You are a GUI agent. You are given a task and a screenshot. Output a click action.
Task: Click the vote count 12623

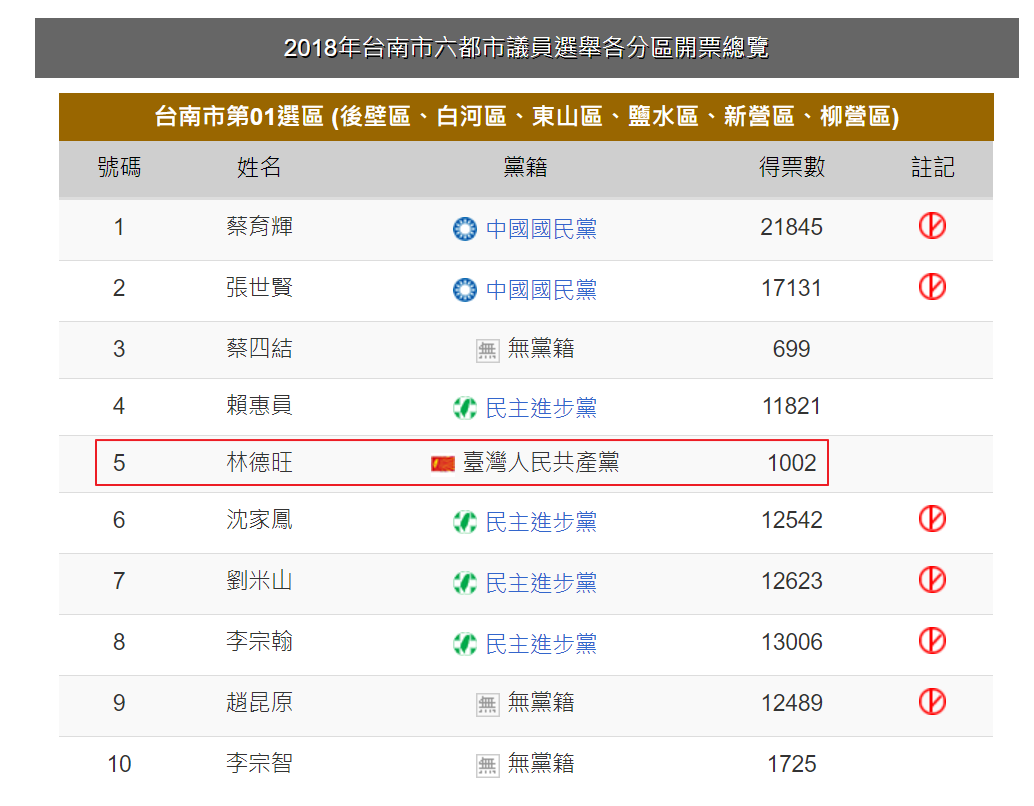tap(791, 581)
